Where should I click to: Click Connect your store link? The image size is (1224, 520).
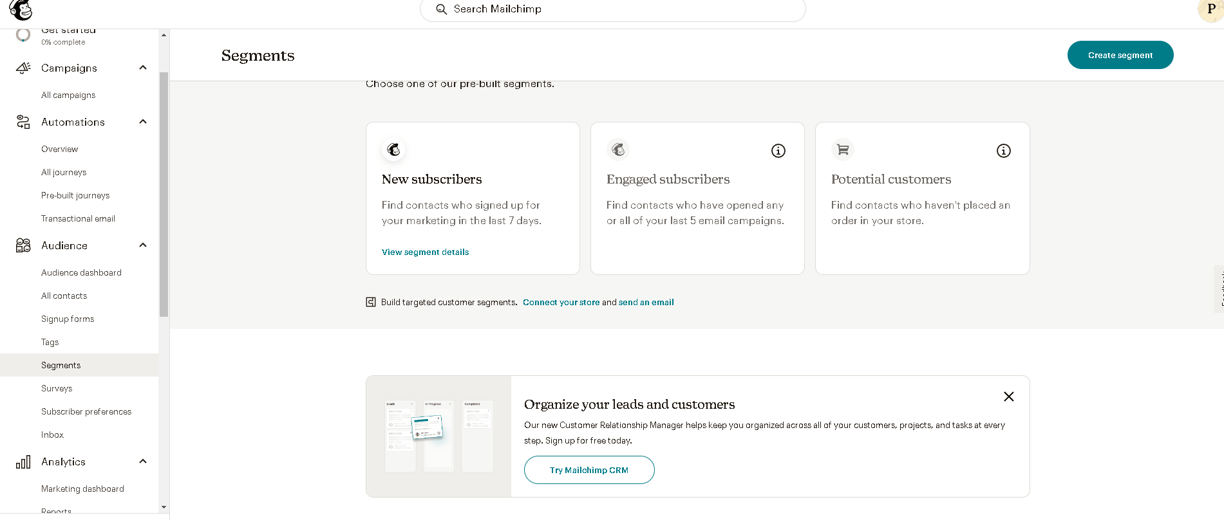click(561, 302)
